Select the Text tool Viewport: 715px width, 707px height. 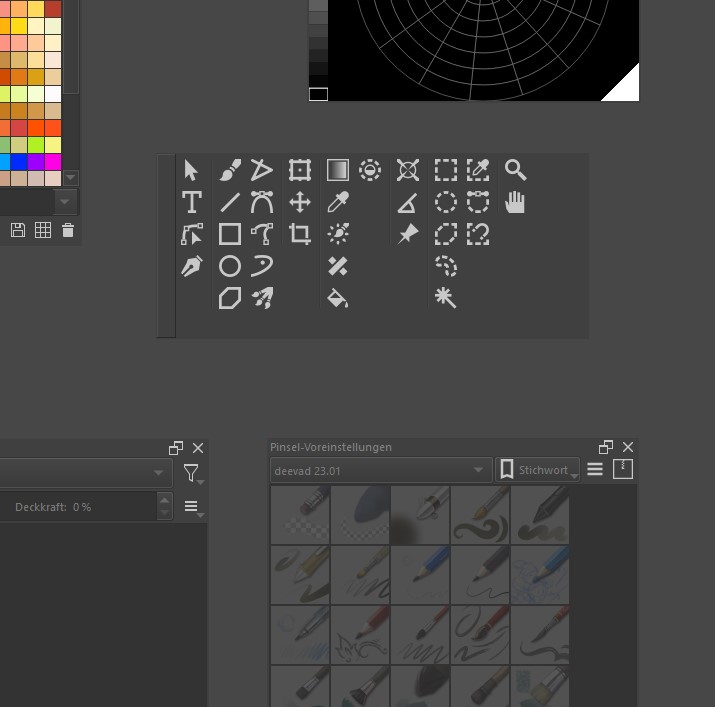[x=192, y=202]
